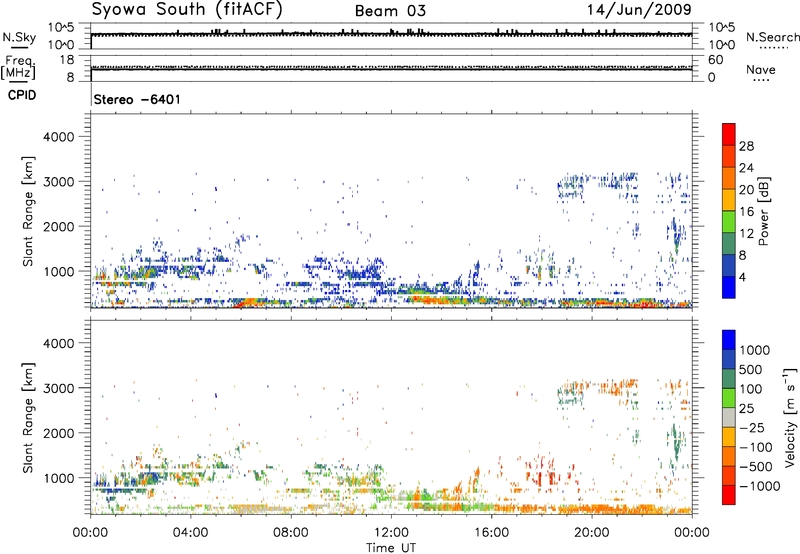Click the 'Time UT' axis label

pyautogui.click(x=391, y=548)
